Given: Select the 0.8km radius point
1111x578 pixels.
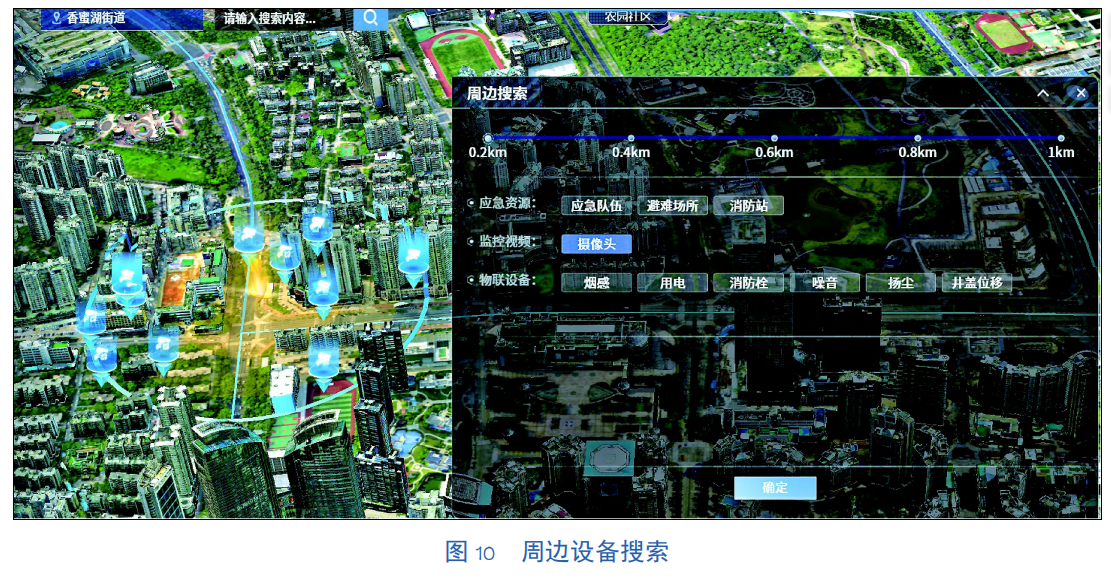Looking at the screenshot, I should (x=917, y=139).
